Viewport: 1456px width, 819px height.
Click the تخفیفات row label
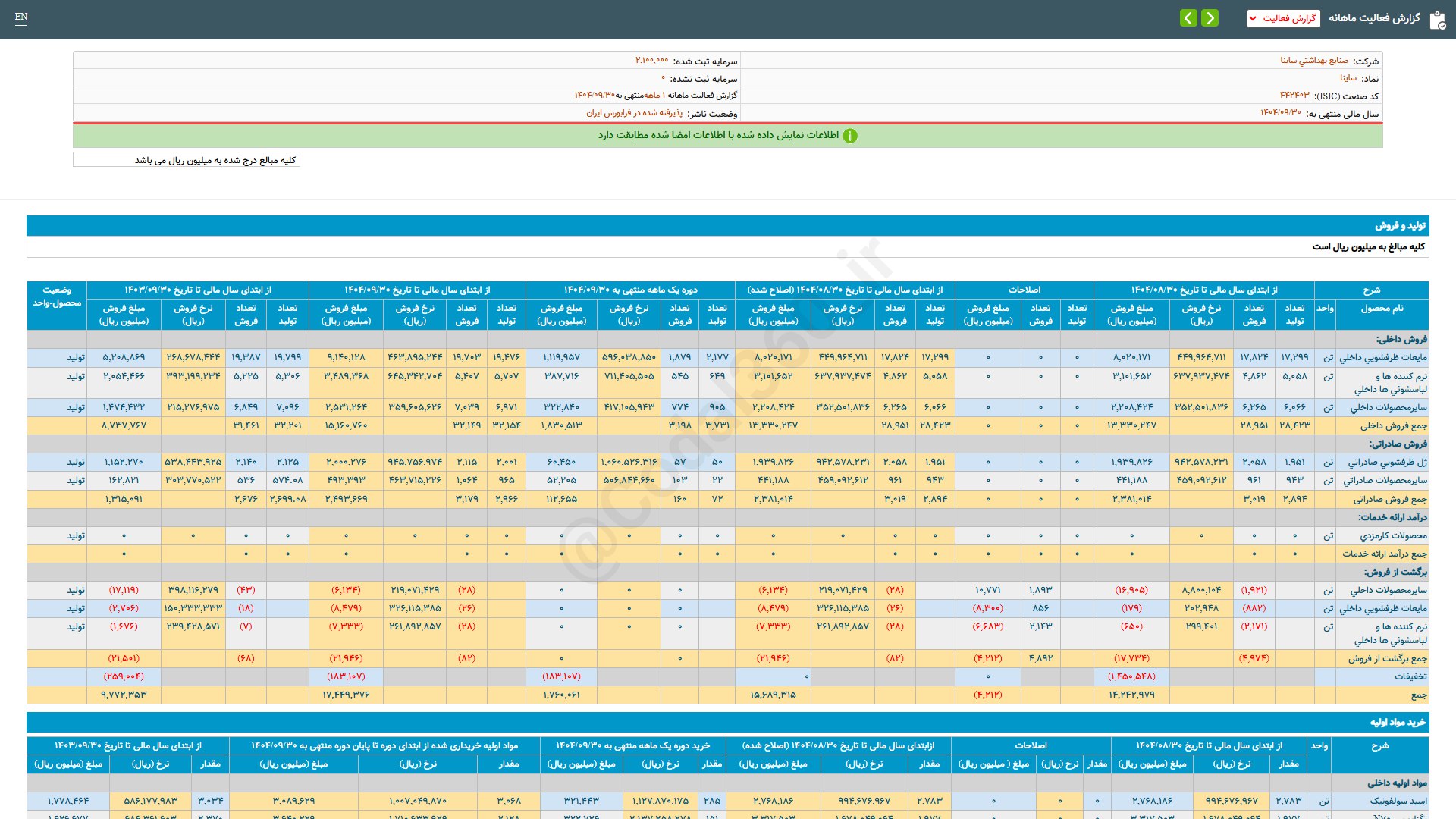(x=1410, y=676)
